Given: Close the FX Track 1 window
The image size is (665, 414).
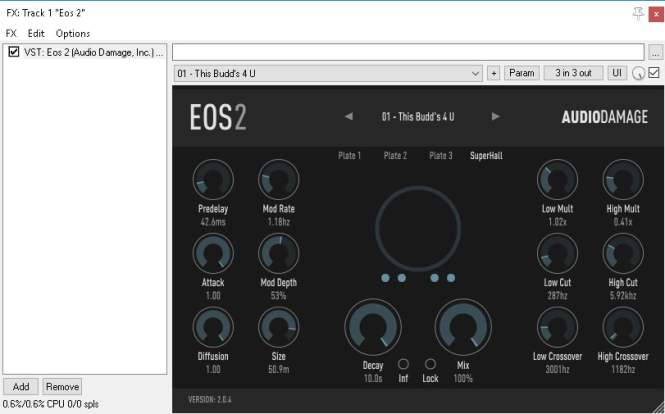Looking at the screenshot, I should point(656,14).
